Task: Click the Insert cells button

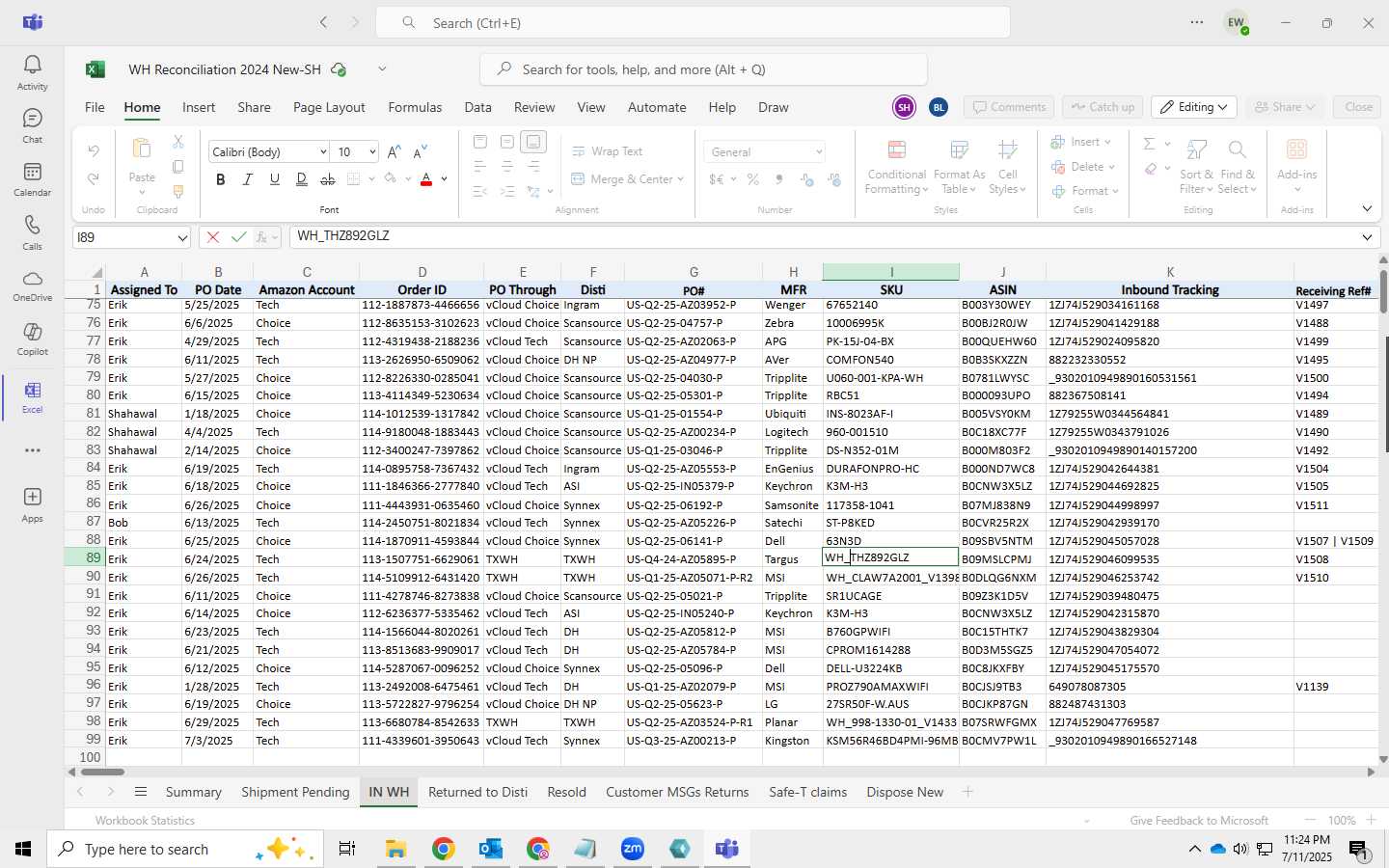Action: (x=1080, y=142)
